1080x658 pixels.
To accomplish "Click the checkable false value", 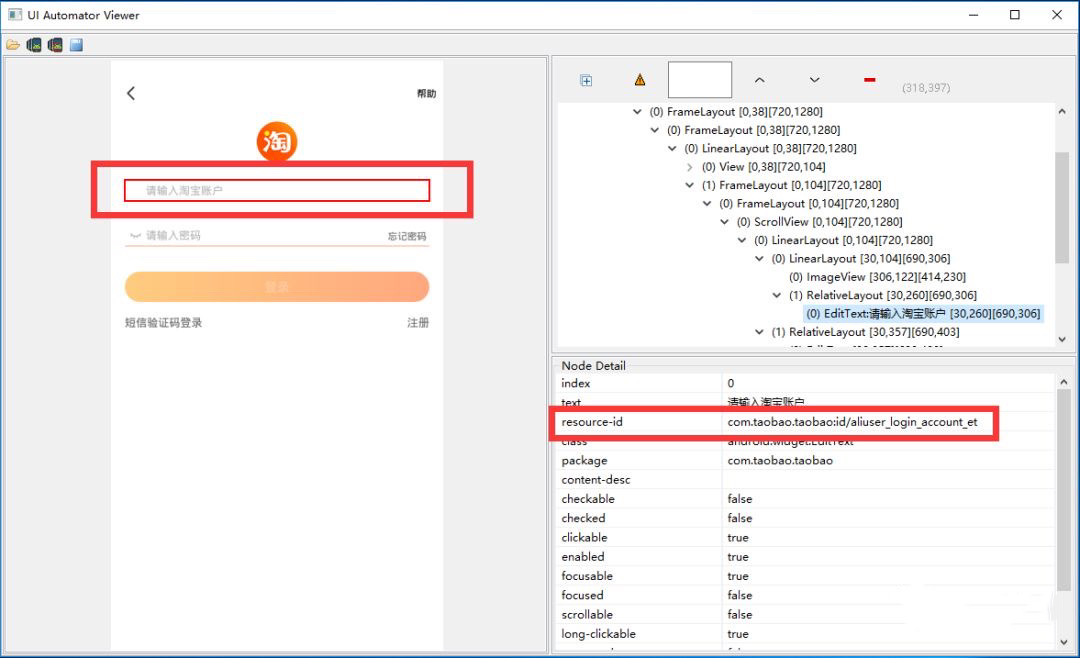I will pos(740,499).
